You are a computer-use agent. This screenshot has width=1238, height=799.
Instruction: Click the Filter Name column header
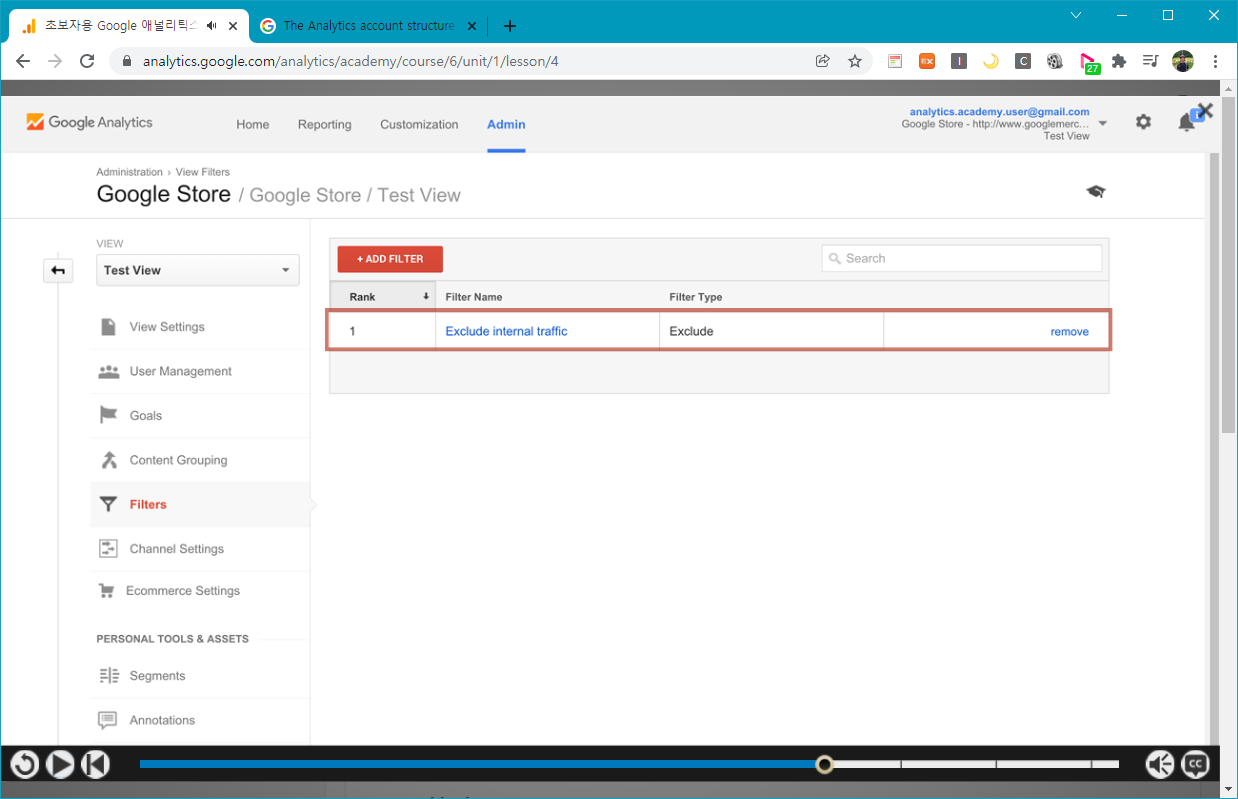(474, 297)
